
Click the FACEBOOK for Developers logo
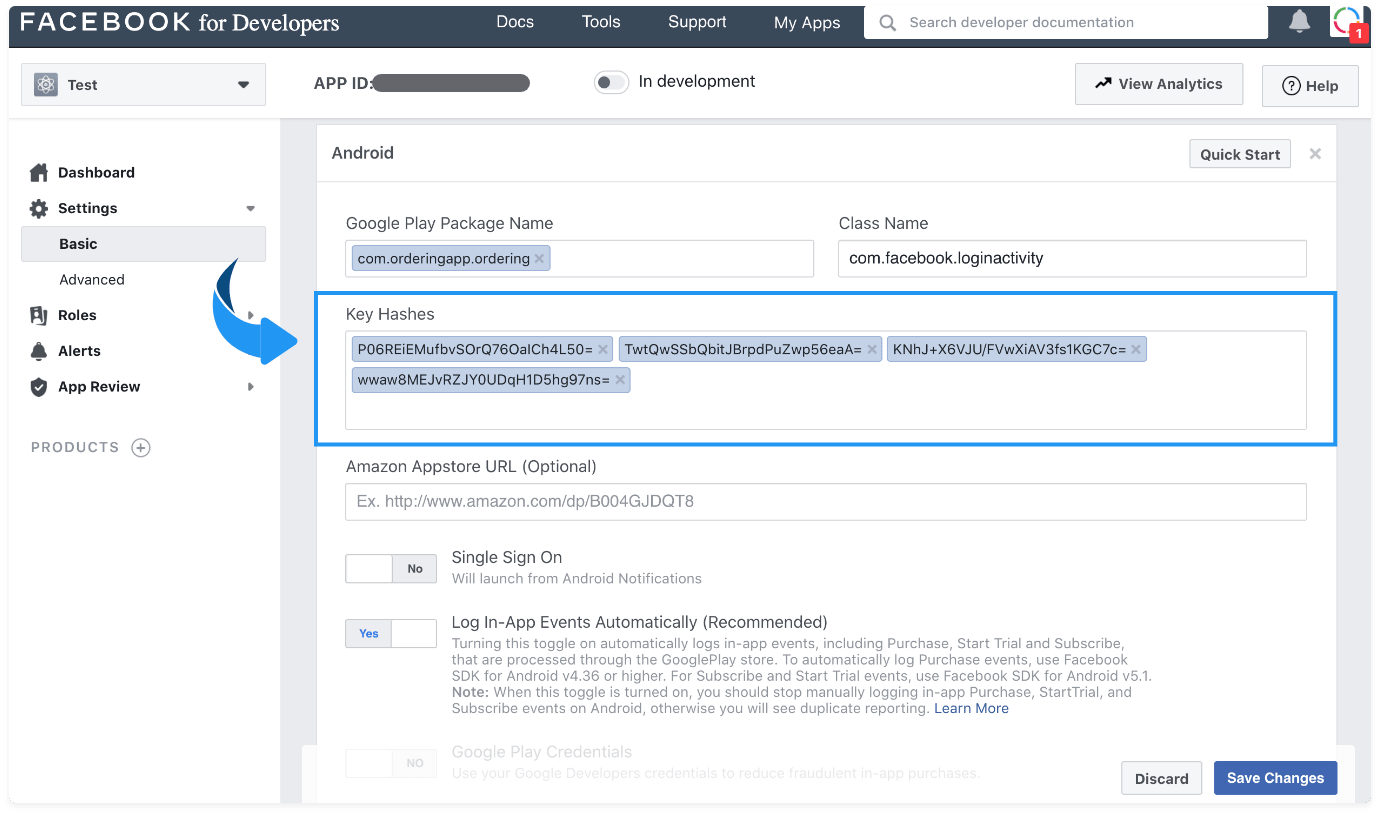(180, 22)
